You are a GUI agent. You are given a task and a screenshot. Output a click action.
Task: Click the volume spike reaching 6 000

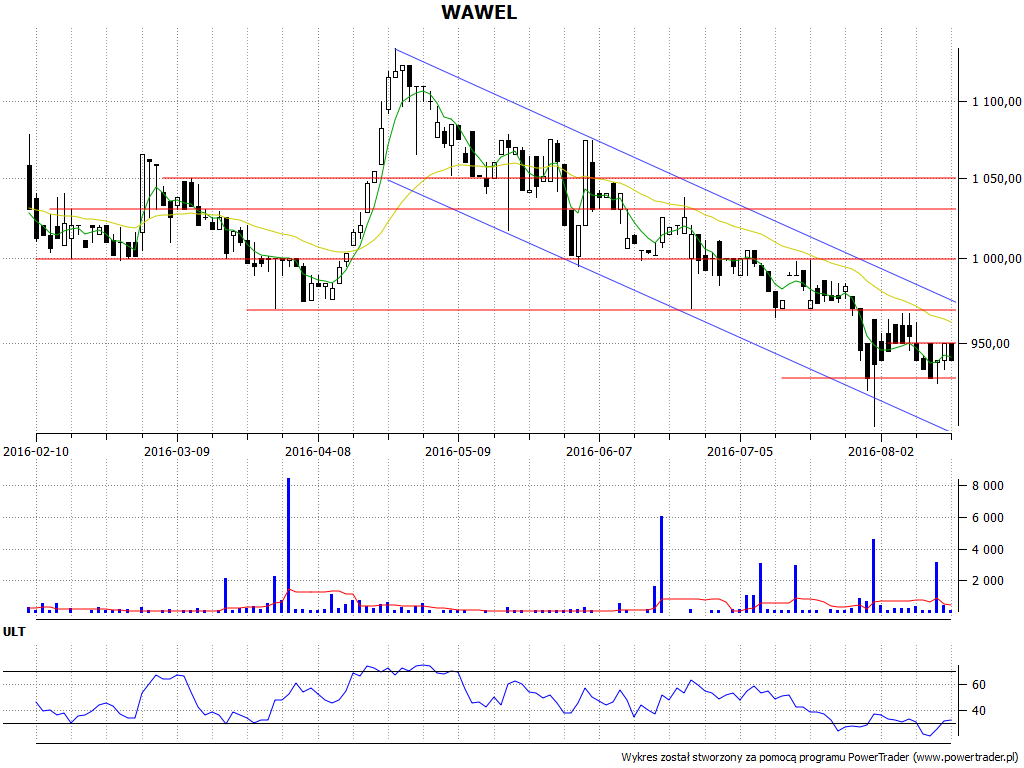point(661,564)
